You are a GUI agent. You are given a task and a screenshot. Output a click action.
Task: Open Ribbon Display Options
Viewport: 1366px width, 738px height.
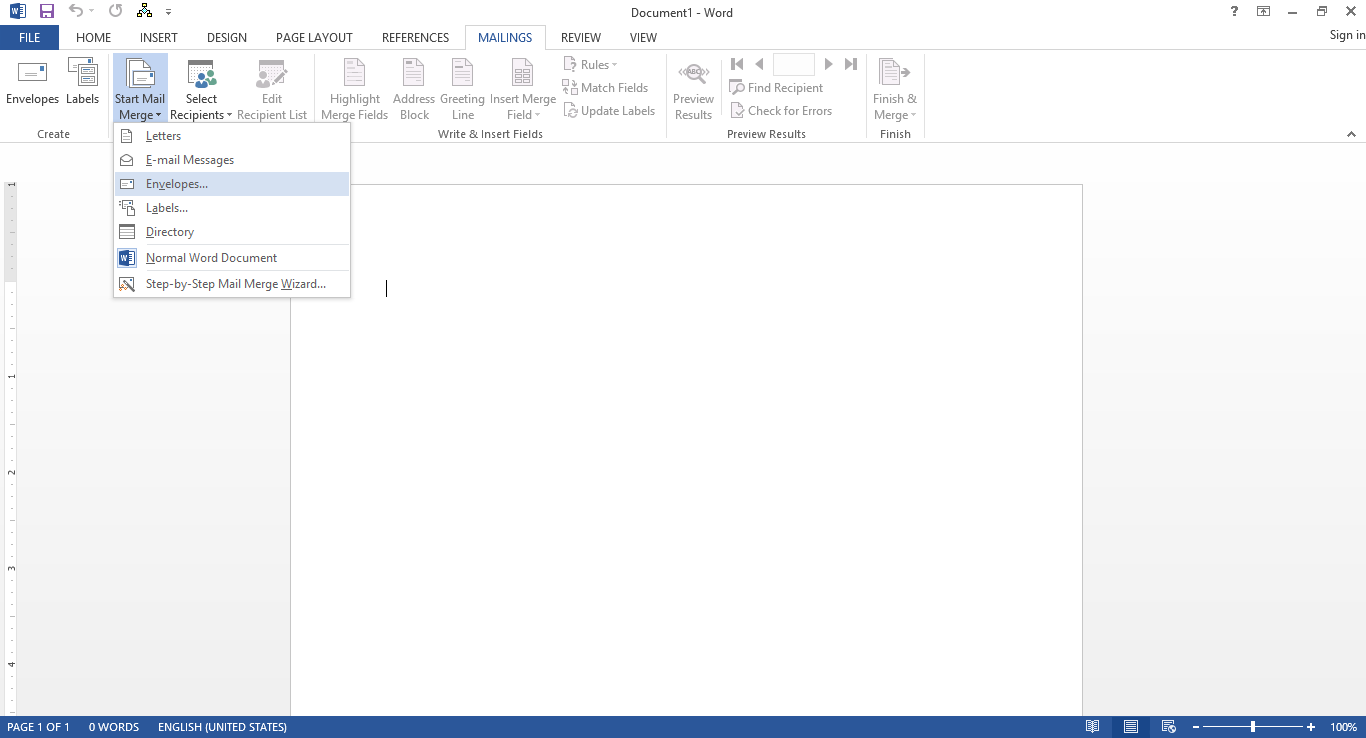[x=1264, y=12]
